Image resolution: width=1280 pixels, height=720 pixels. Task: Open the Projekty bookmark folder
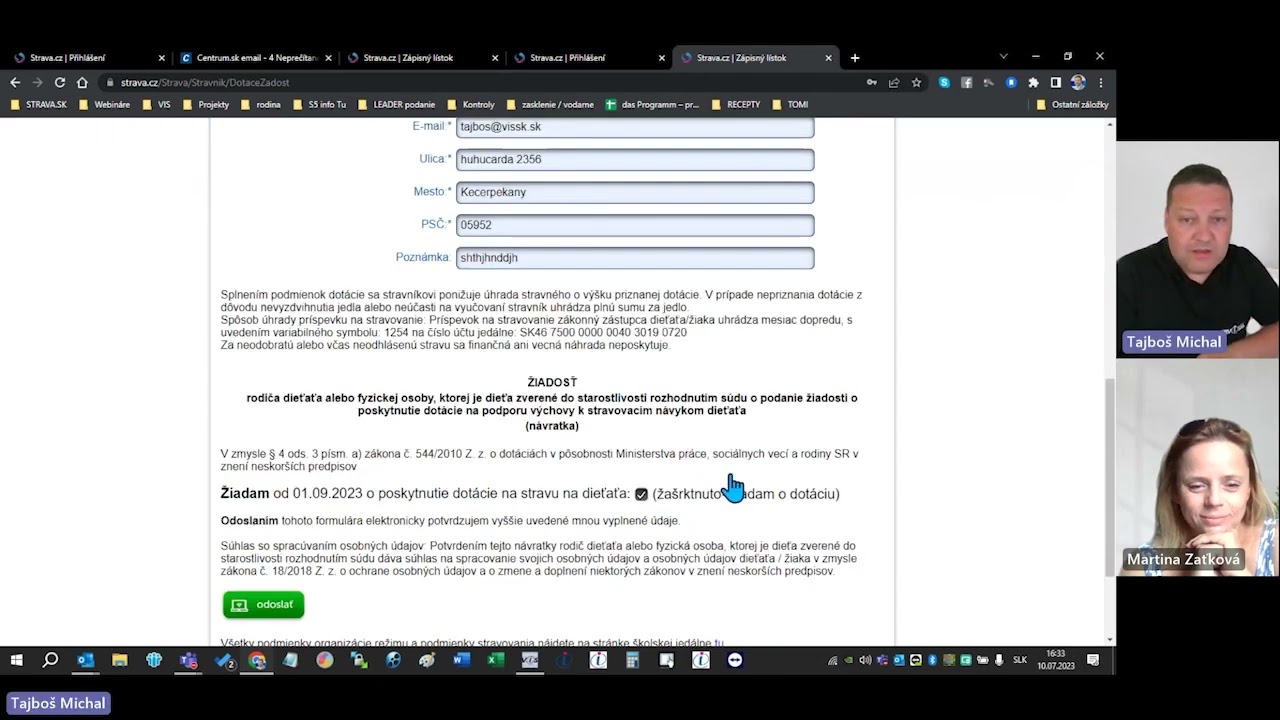(x=206, y=104)
